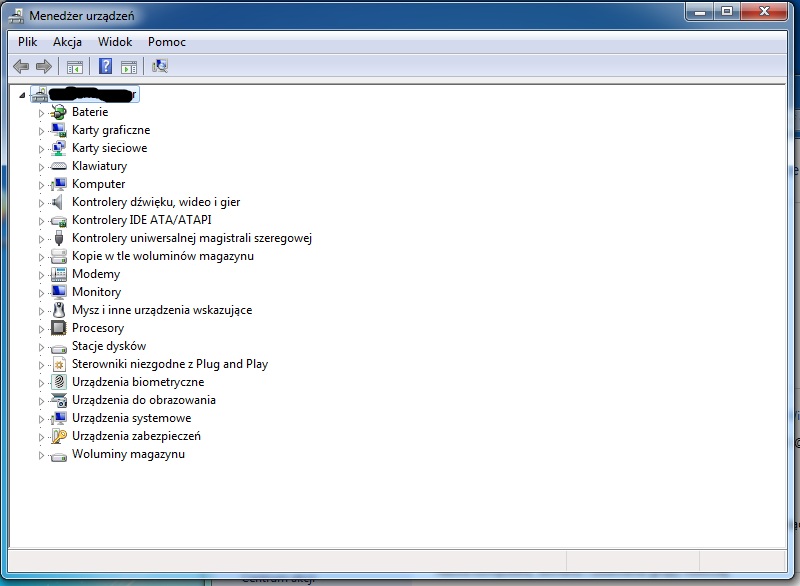Click the Kopie w tle woluminów icon
This screenshot has height=586, width=800.
coord(59,256)
